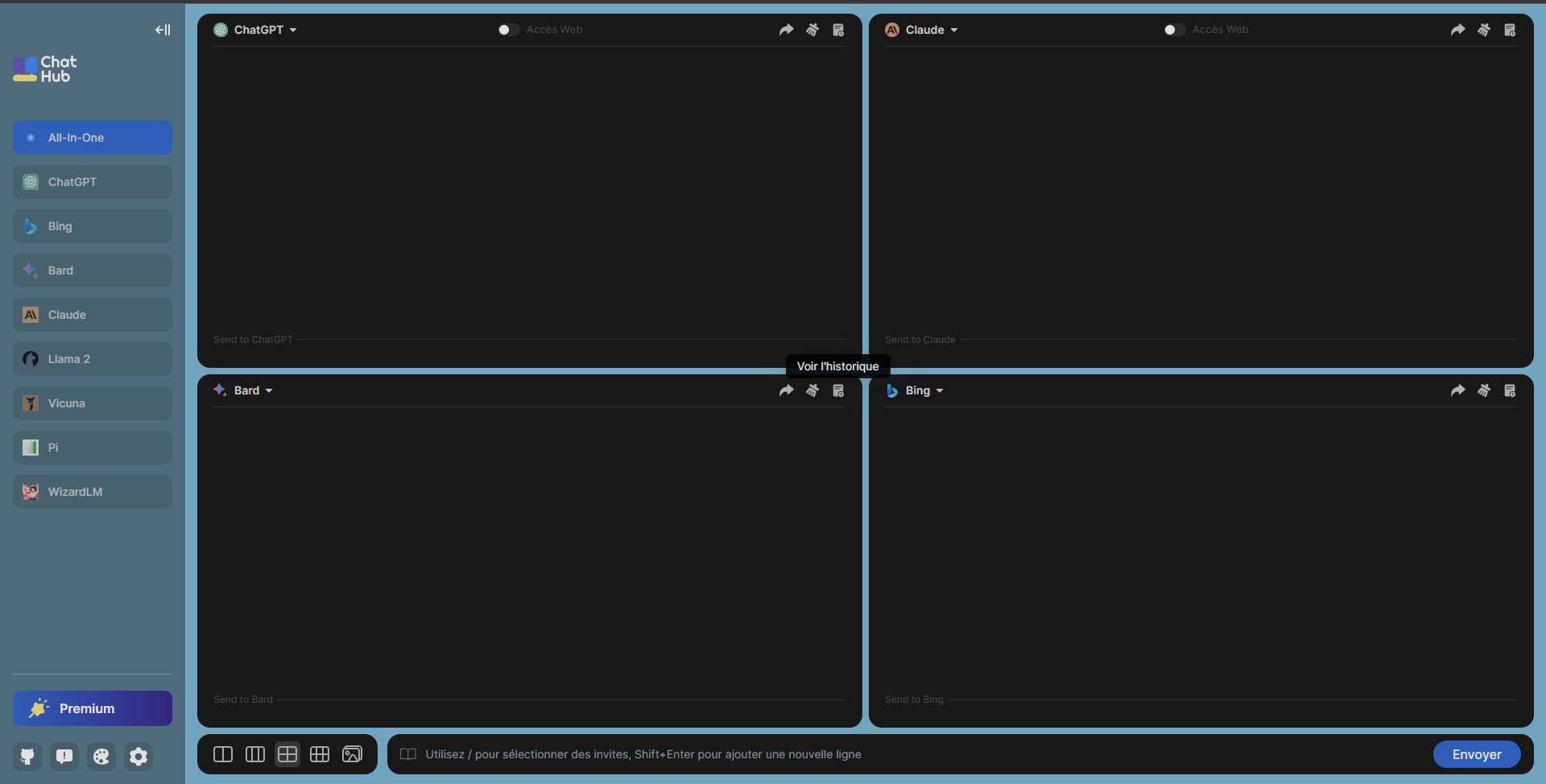Screen dimensions: 1546x784
Task: Clear the Bing panel conversation
Action: (x=1484, y=390)
